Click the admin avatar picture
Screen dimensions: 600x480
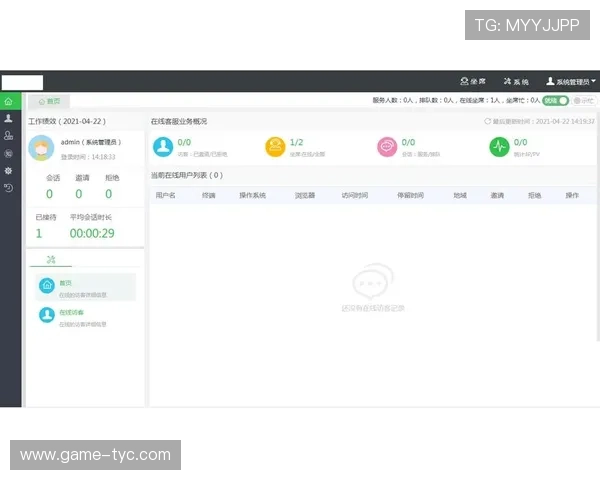41,148
